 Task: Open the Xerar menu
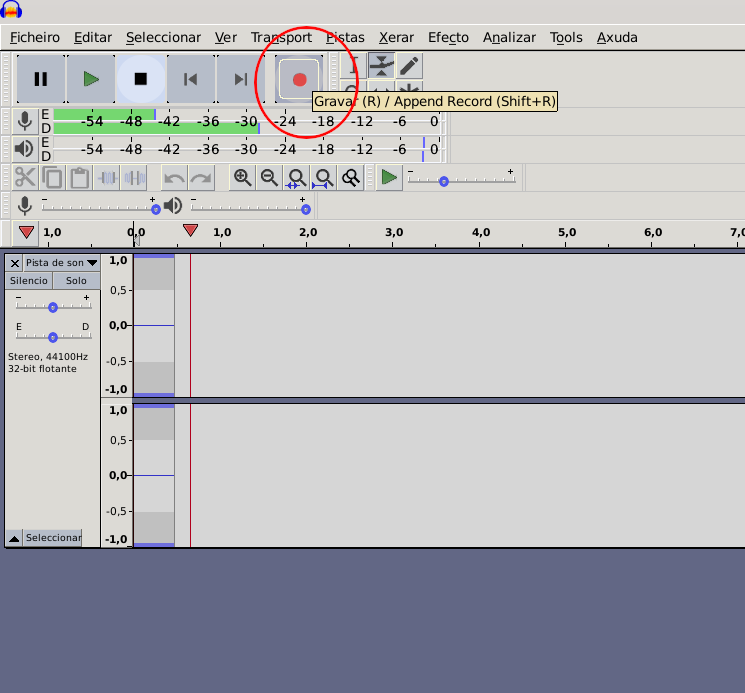tap(396, 38)
